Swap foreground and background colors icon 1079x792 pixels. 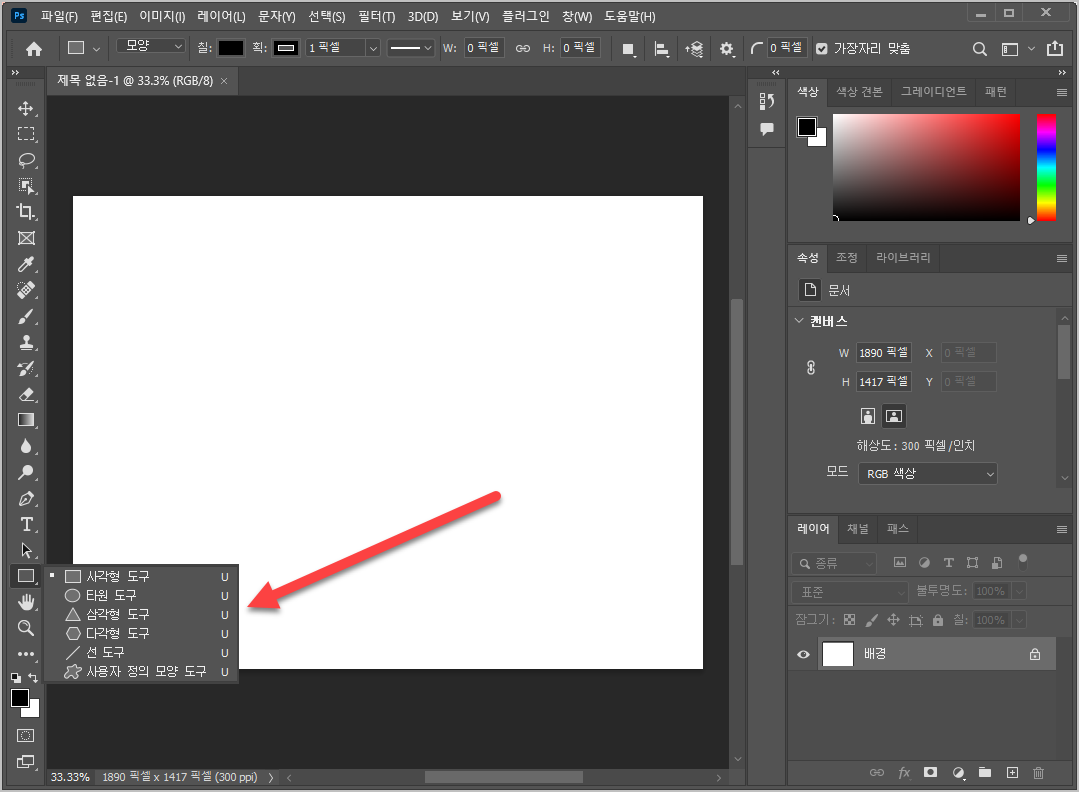[32, 678]
